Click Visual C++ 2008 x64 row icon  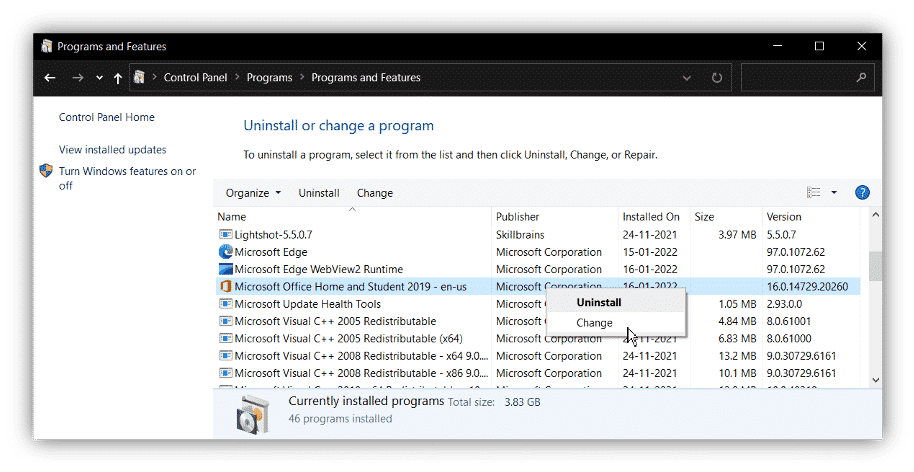coord(226,355)
